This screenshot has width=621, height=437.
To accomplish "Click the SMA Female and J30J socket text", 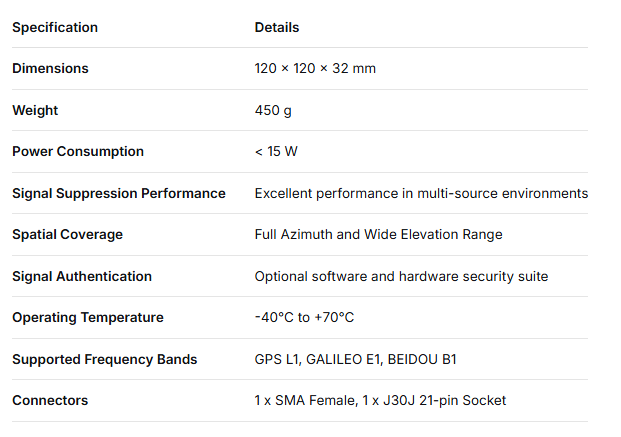I will point(380,400).
